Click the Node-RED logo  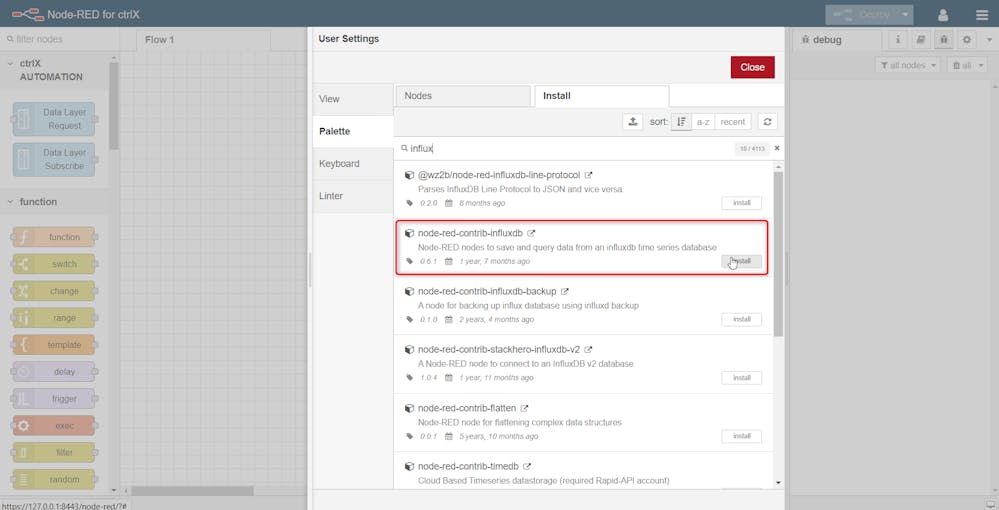tap(27, 14)
